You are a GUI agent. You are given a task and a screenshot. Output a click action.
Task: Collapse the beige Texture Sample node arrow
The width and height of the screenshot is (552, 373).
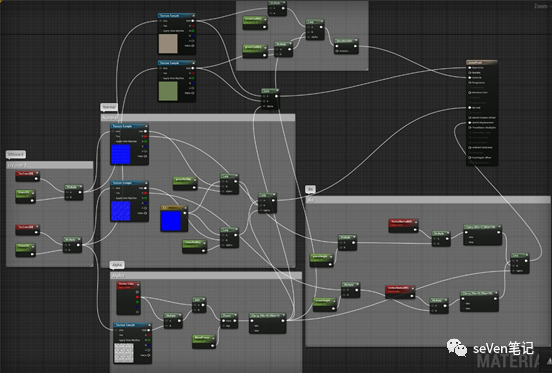click(x=193, y=15)
